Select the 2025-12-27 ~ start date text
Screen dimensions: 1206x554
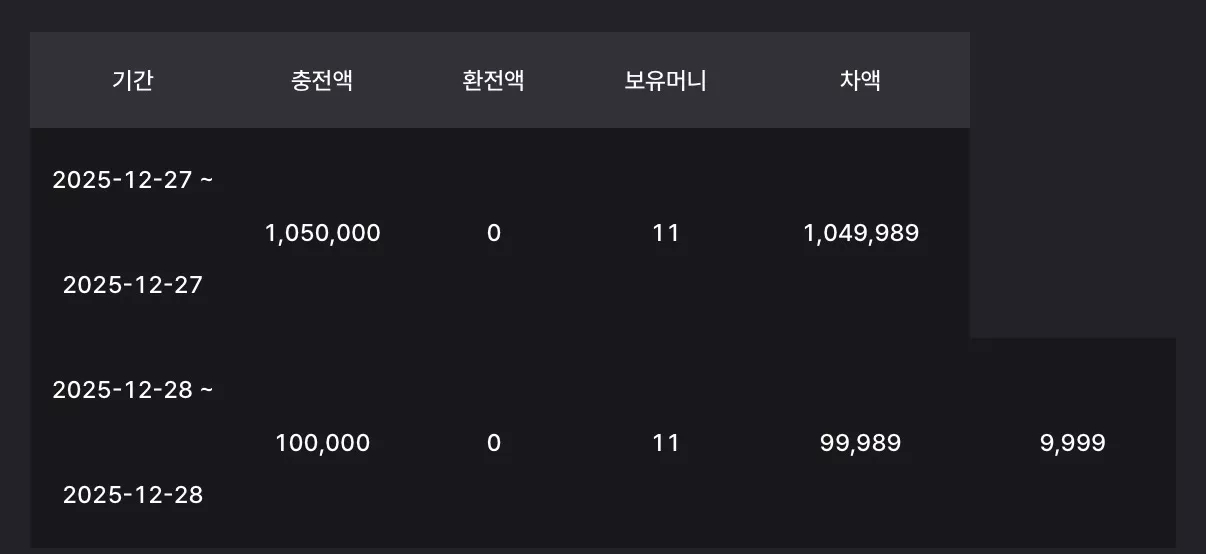(x=133, y=181)
